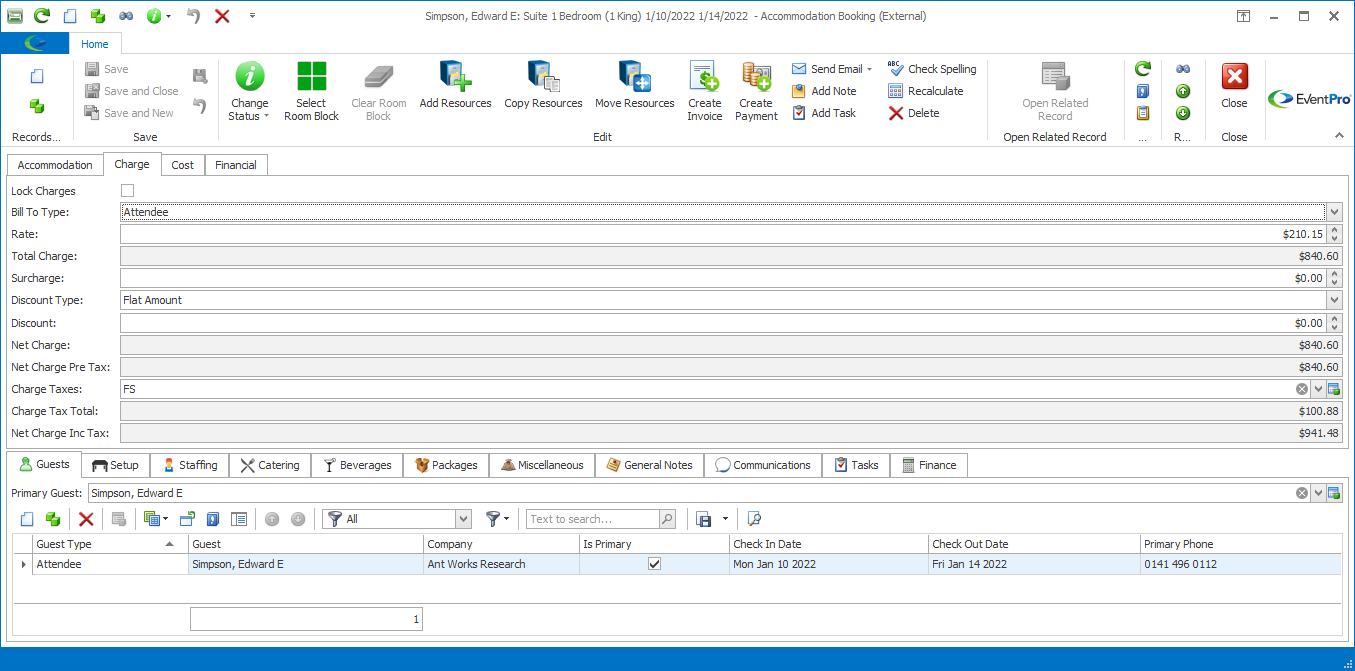Collapse the ribbon using the chevron
1355x671 pixels.
(1339, 136)
